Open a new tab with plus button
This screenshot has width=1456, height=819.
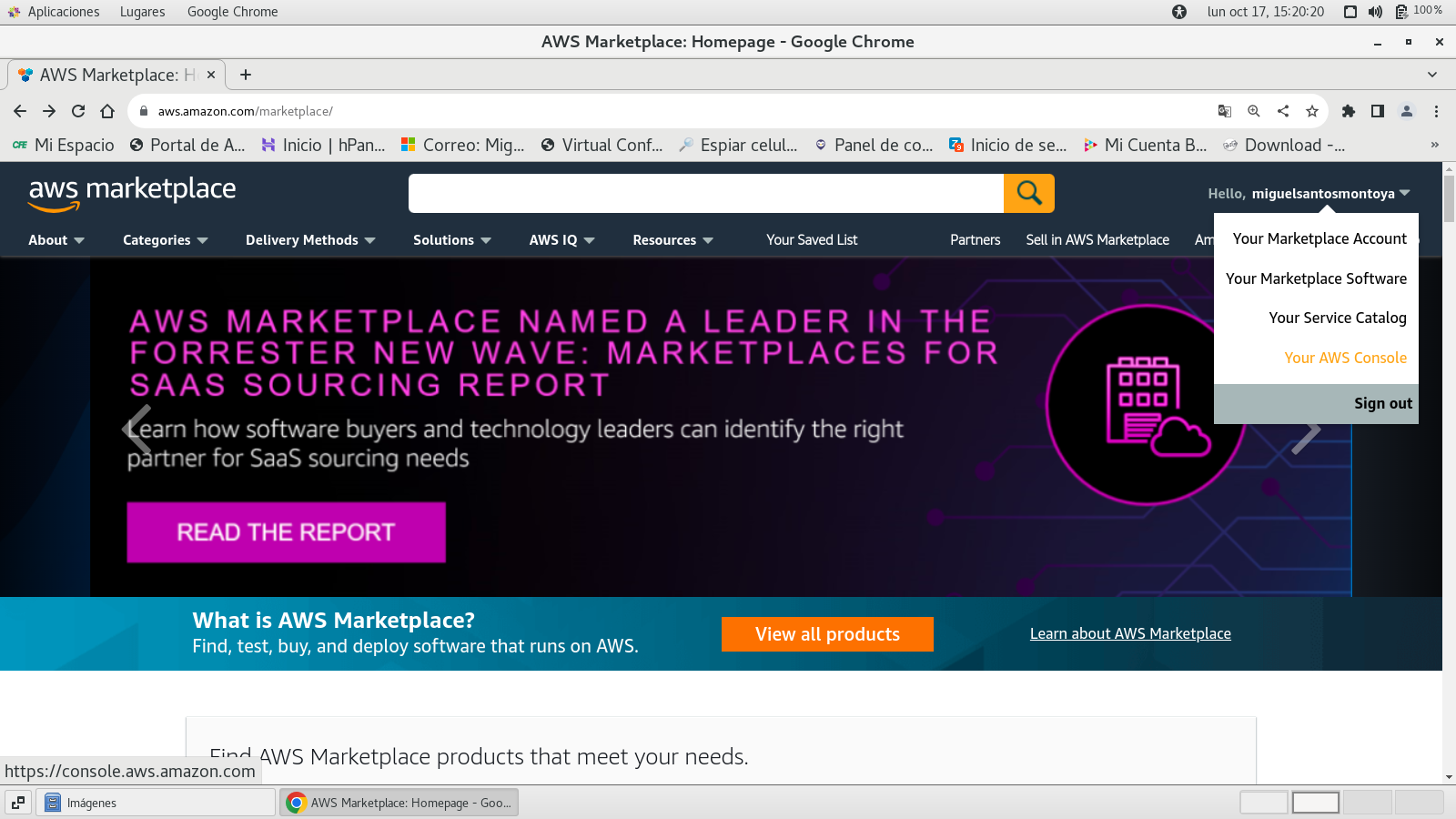246,75
